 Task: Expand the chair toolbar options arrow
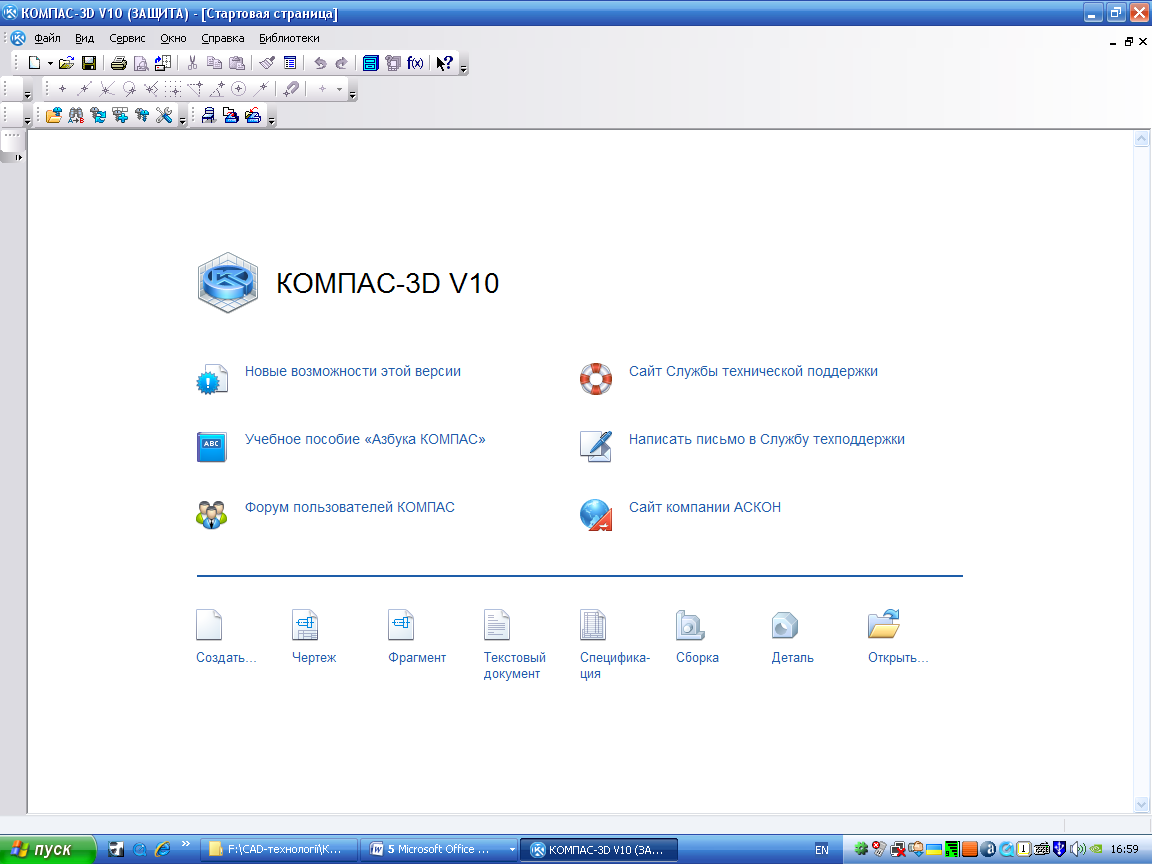coord(271,119)
